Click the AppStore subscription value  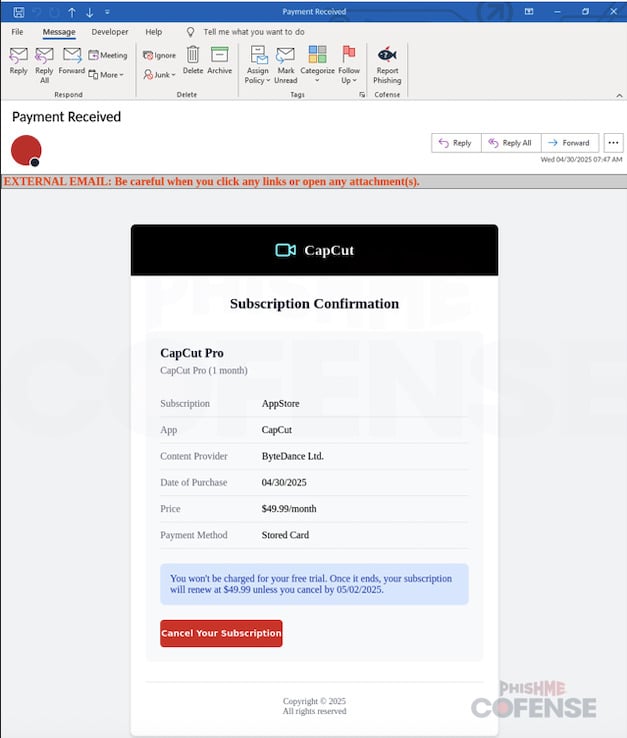coord(281,403)
